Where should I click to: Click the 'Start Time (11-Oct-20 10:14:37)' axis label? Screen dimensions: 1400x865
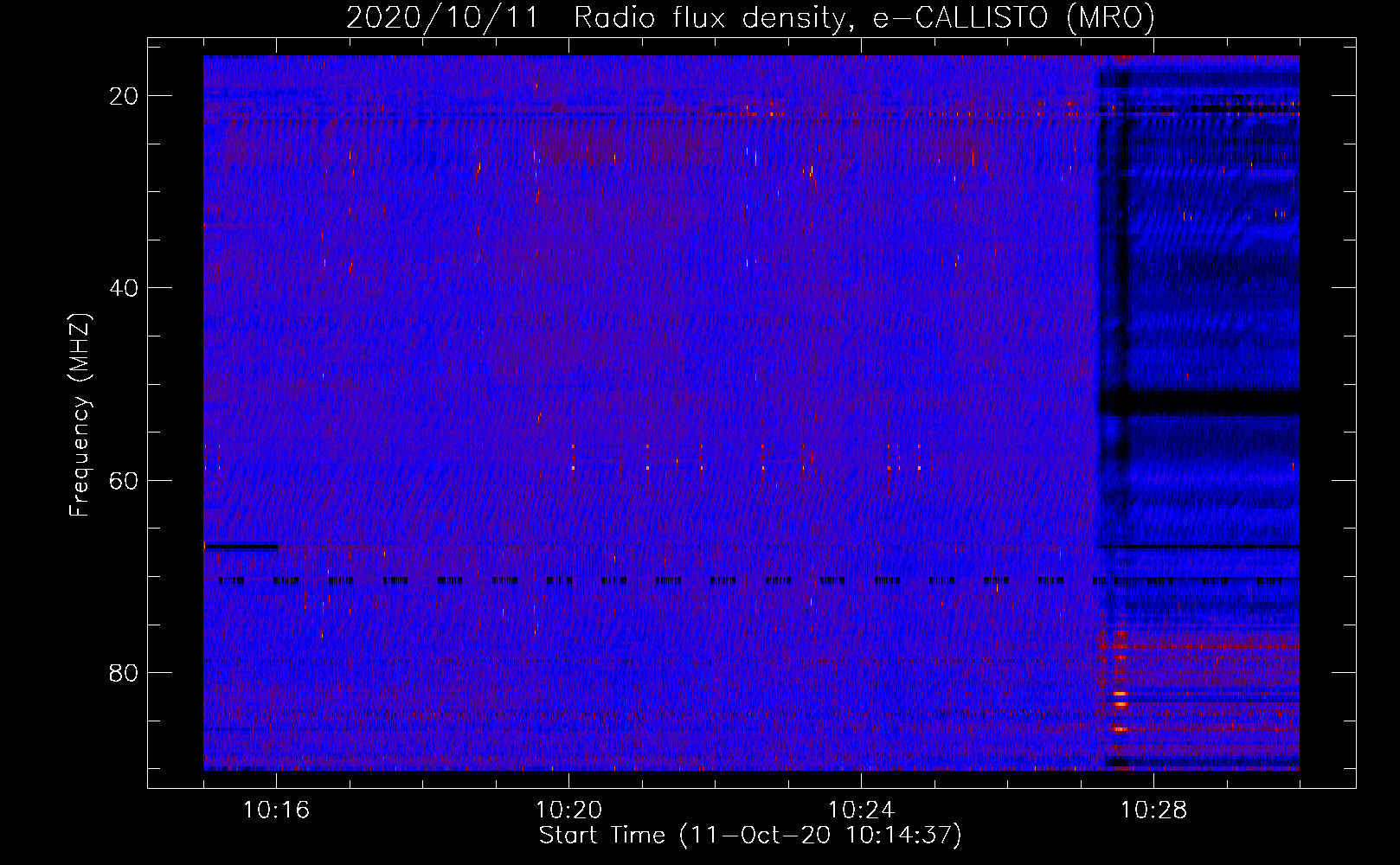click(750, 836)
